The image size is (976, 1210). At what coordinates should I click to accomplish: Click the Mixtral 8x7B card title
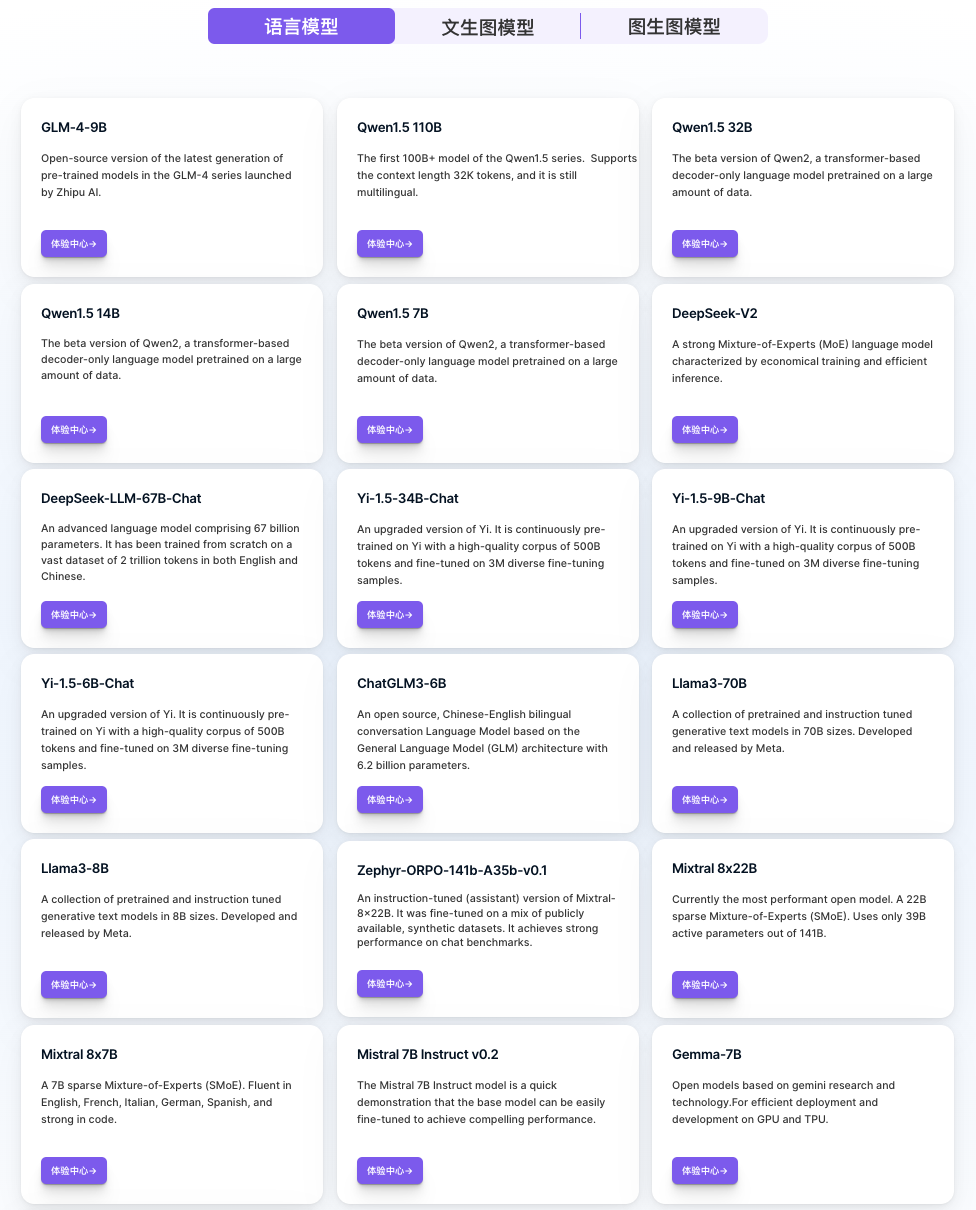[x=79, y=1054]
